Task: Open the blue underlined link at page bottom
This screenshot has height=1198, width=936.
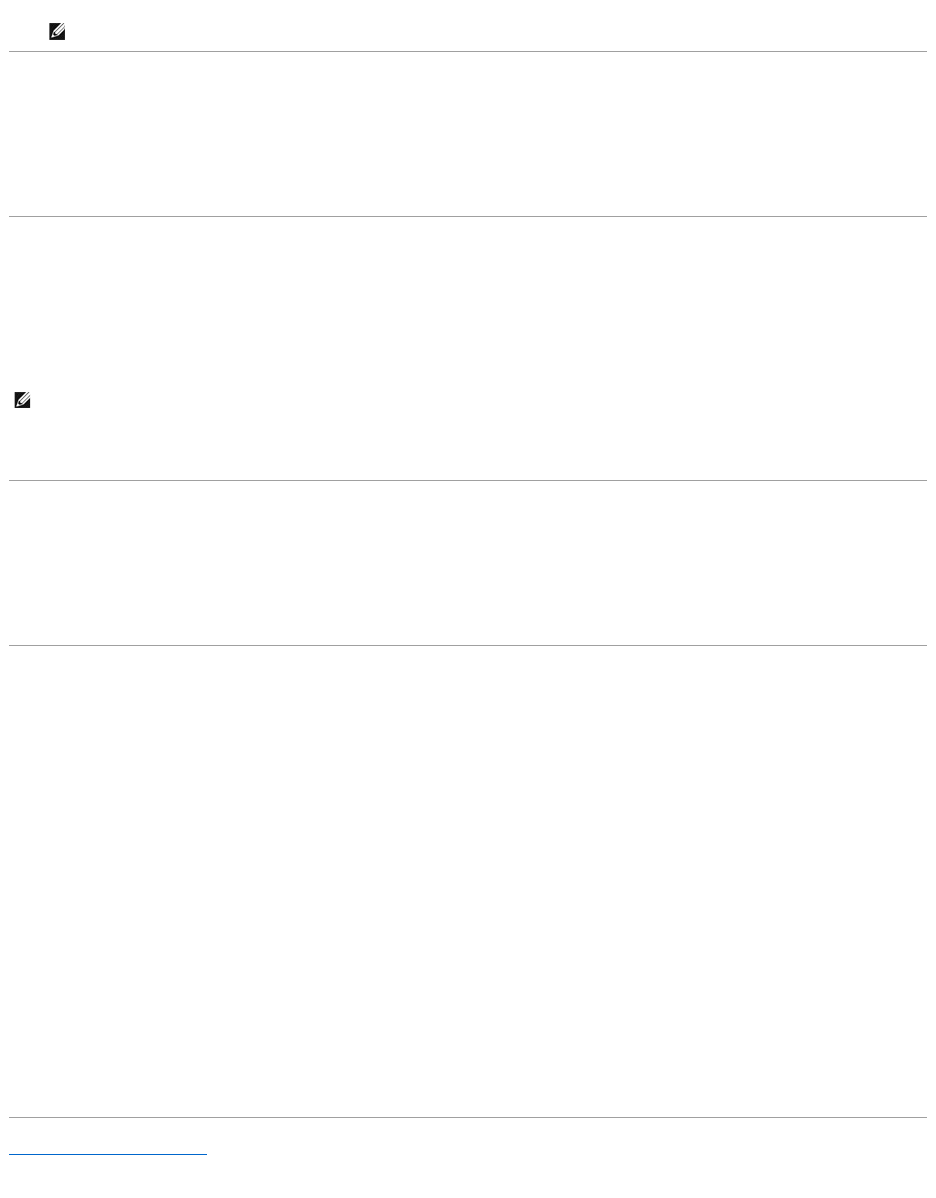Action: click(108, 1154)
